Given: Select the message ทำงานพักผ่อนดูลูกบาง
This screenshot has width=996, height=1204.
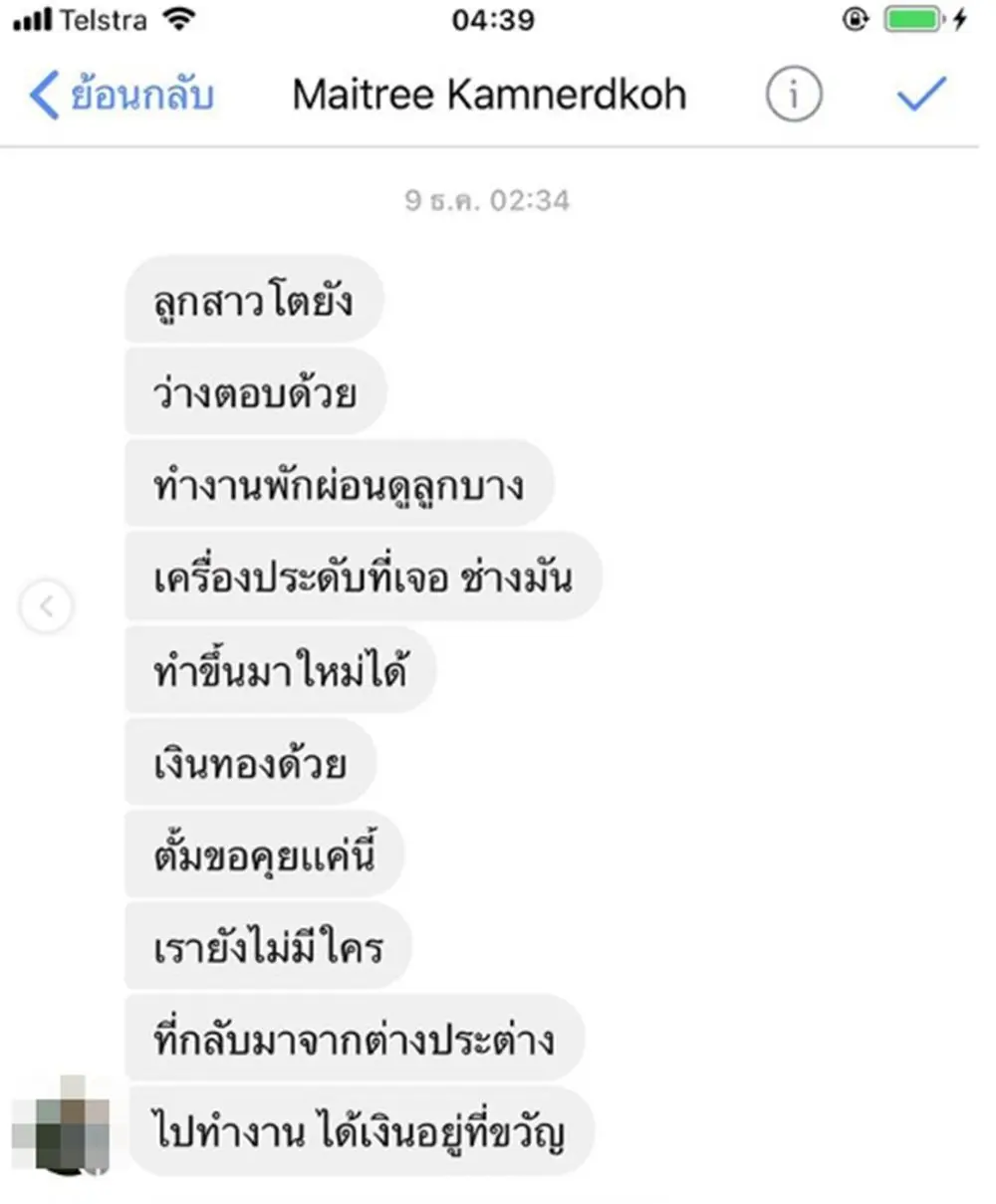Looking at the screenshot, I should click(x=340, y=485).
